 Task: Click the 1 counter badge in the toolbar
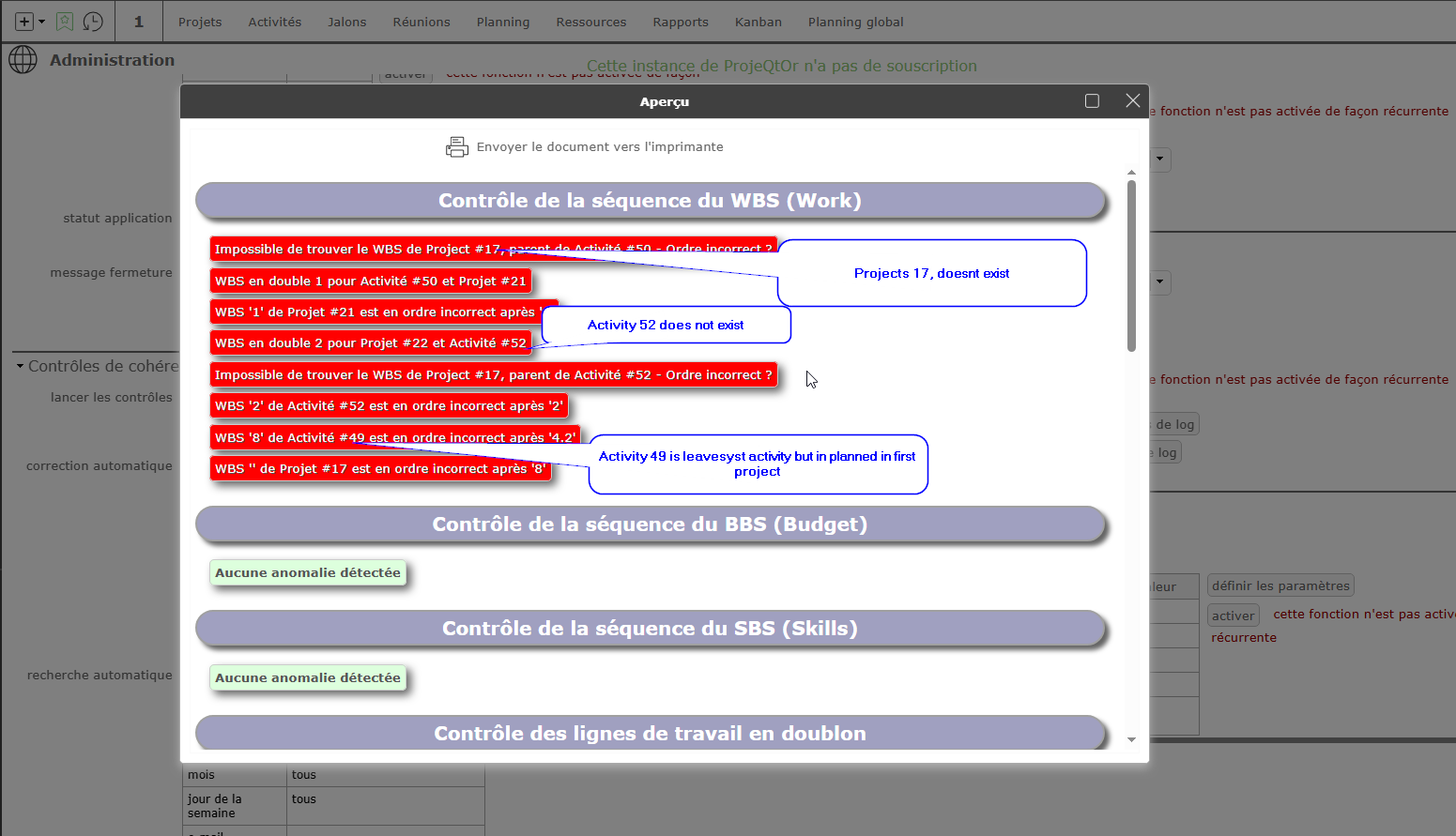coord(139,21)
